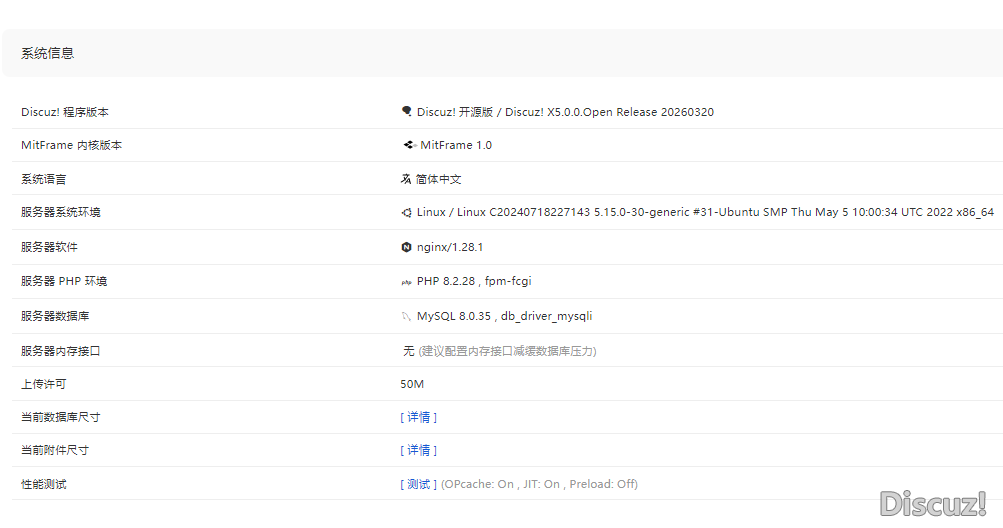Screen dimensions: 1003x528
Task: Click the MySQL 8.0.35 database value
Action: 504,316
